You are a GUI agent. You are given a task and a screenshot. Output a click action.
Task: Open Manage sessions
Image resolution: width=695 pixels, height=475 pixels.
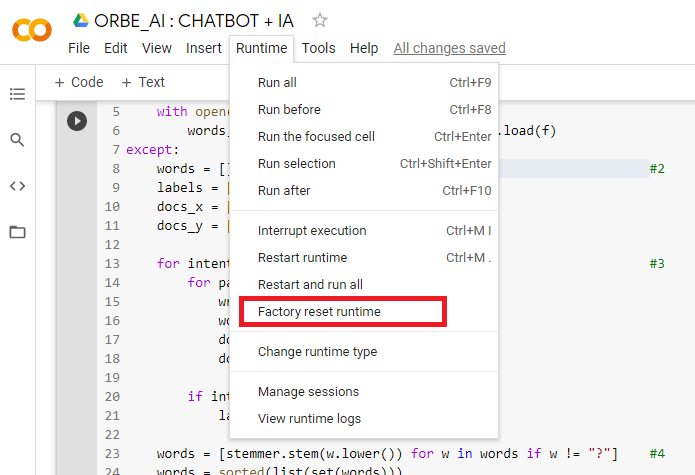point(364,392)
